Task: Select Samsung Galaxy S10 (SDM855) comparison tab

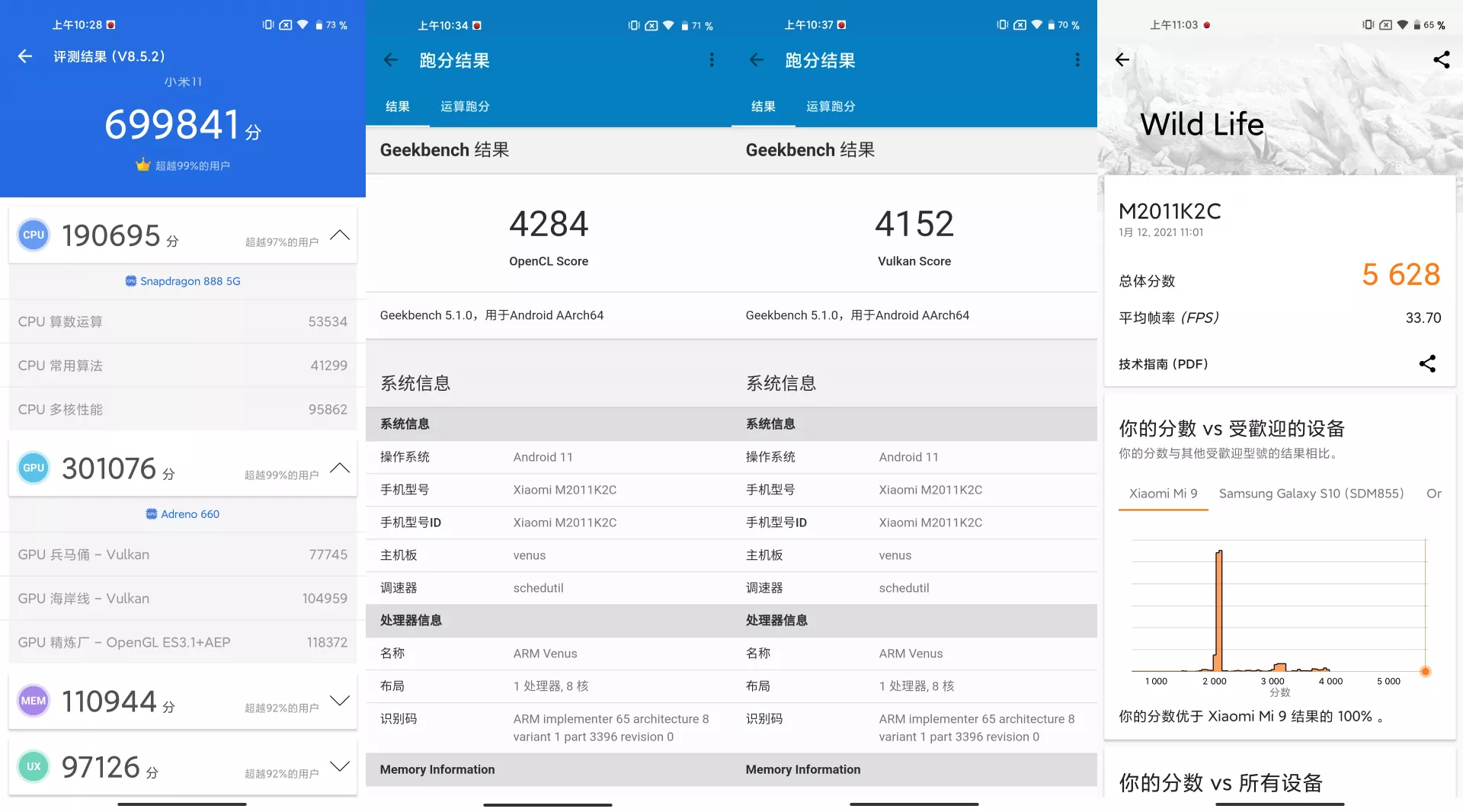Action: pos(1311,494)
